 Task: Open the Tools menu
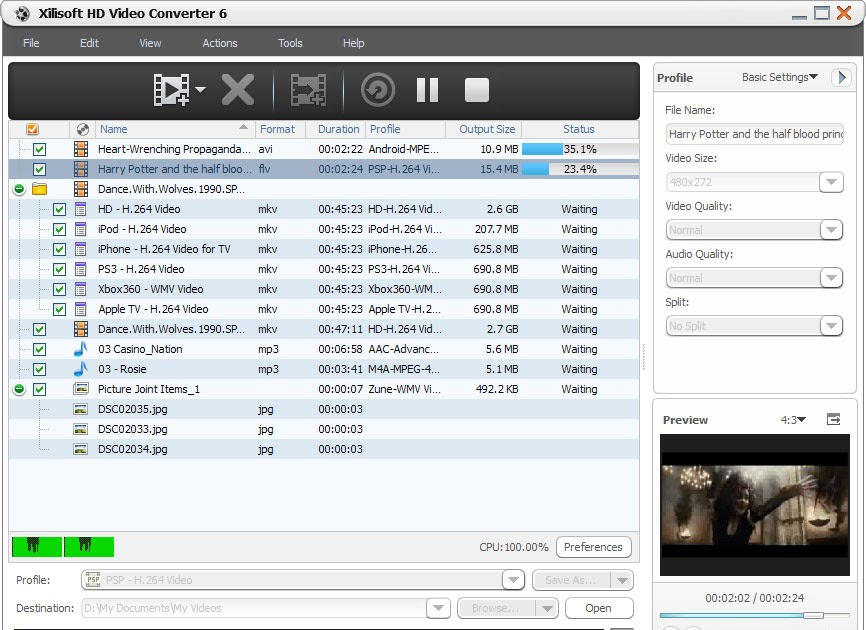pyautogui.click(x=290, y=43)
